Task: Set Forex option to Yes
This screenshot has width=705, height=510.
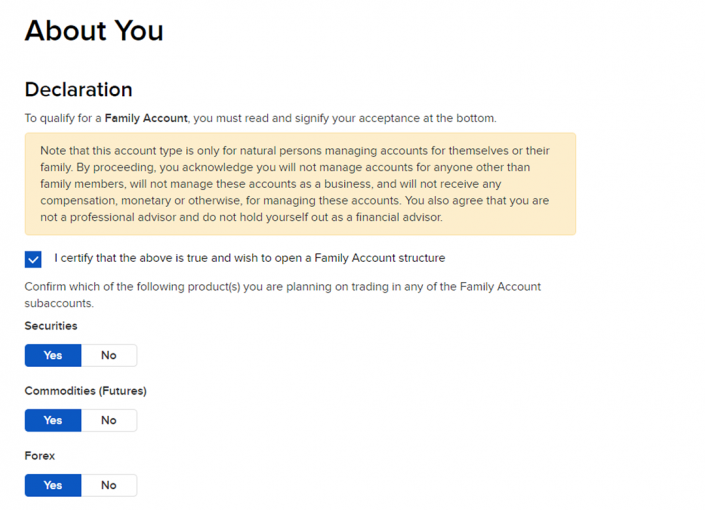Action: tap(53, 485)
